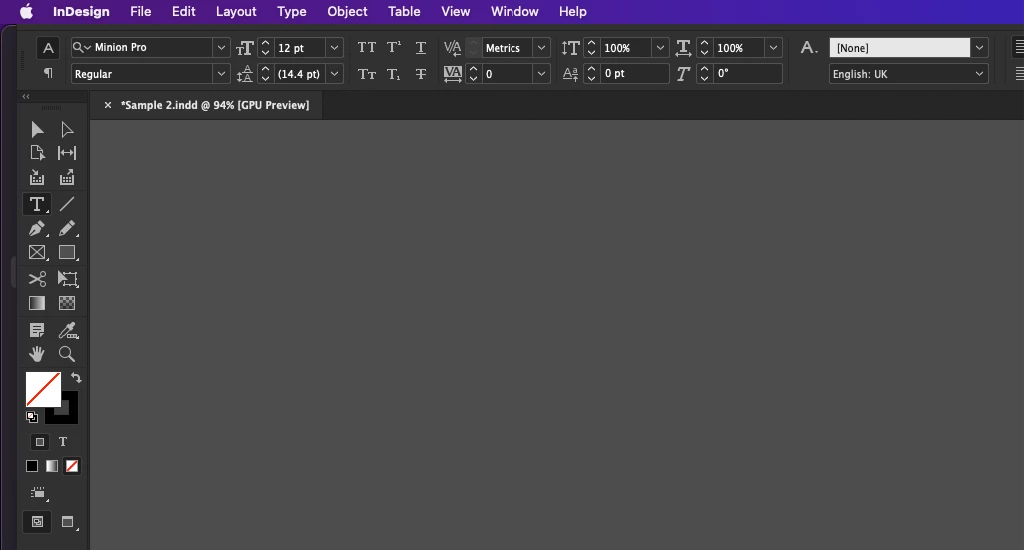
Task: Toggle Underline formatting
Action: click(421, 48)
